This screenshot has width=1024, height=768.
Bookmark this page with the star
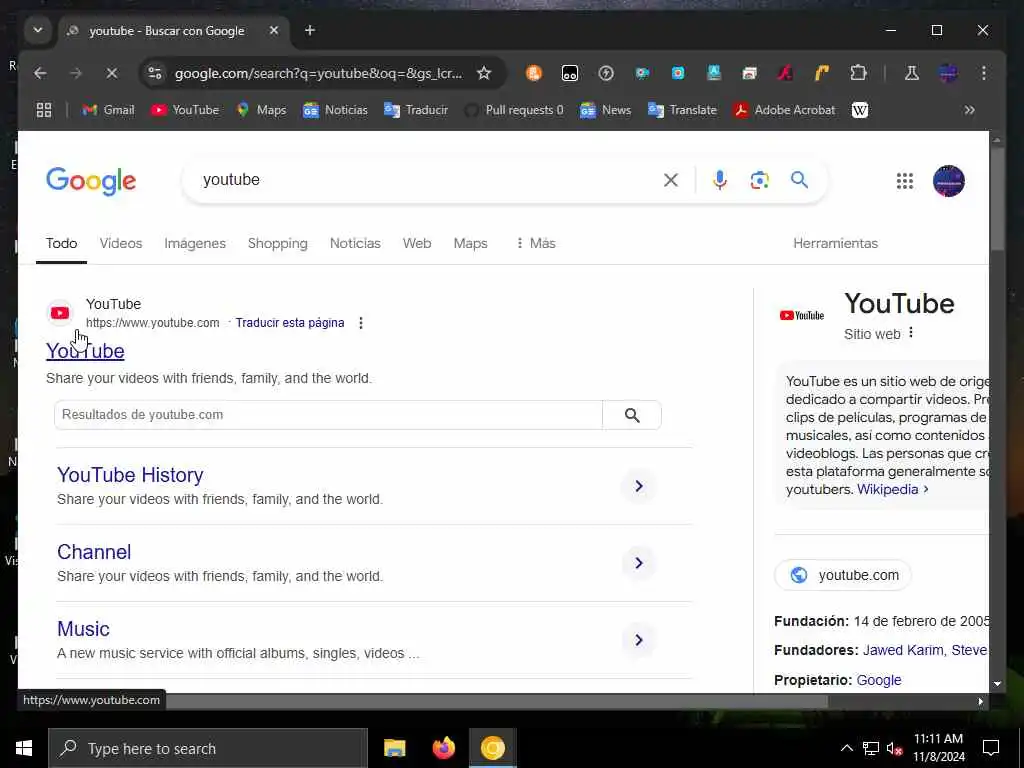tap(484, 73)
